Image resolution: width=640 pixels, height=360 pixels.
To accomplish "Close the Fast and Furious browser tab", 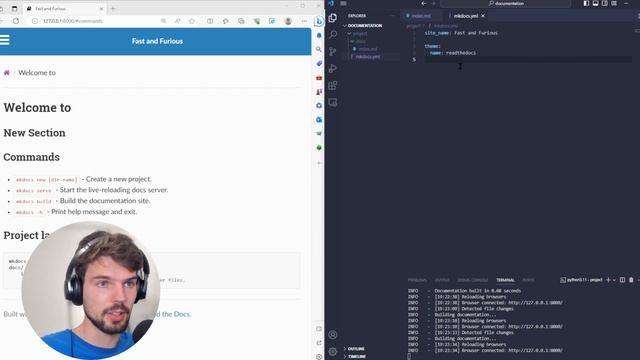I will (101, 8).
